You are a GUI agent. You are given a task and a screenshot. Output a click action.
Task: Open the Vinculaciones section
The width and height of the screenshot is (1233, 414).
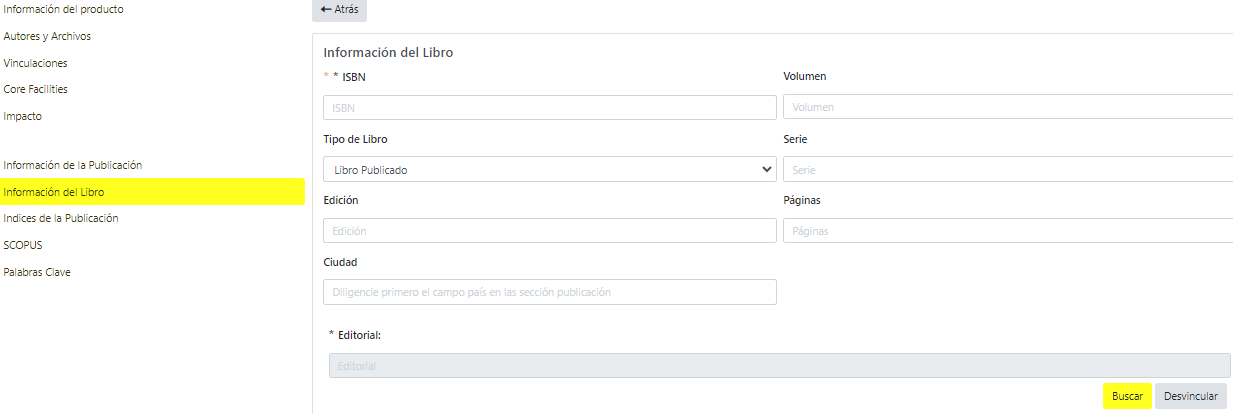pos(36,63)
